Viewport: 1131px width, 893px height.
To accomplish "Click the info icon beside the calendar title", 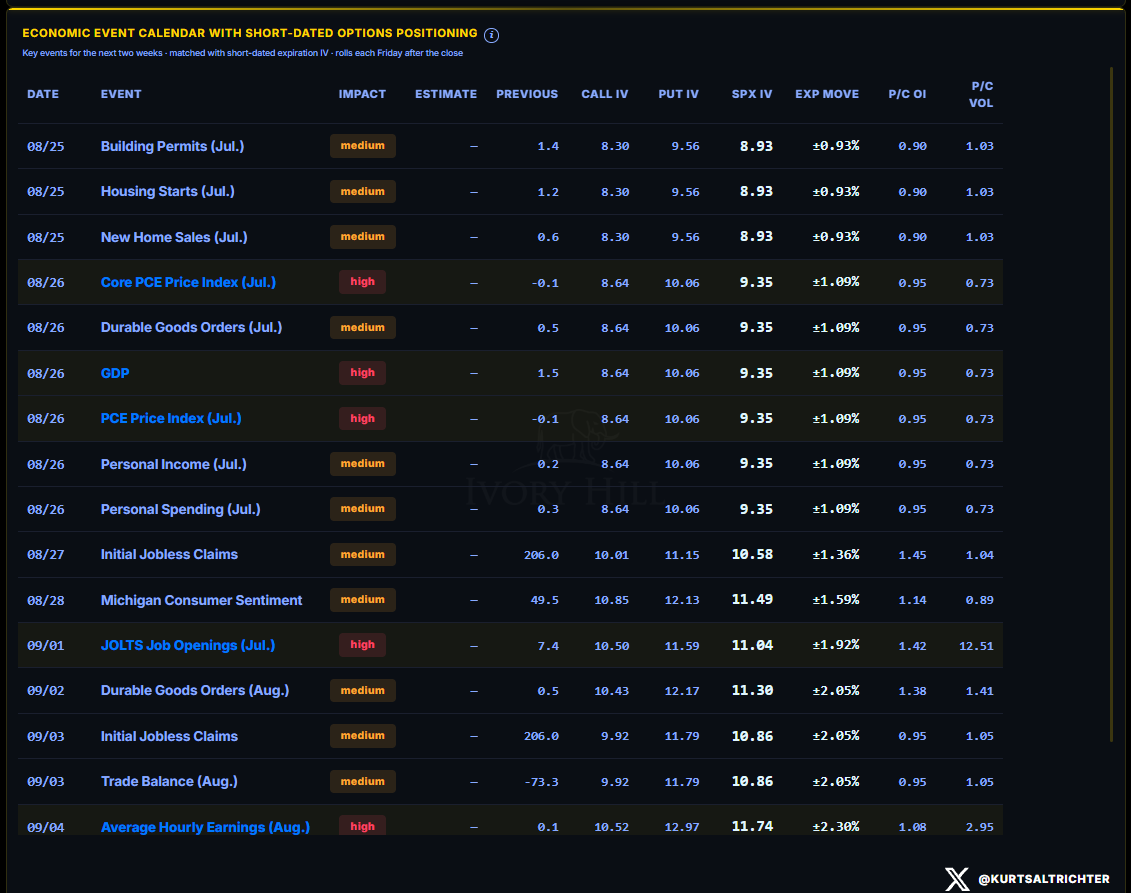I will coord(491,35).
